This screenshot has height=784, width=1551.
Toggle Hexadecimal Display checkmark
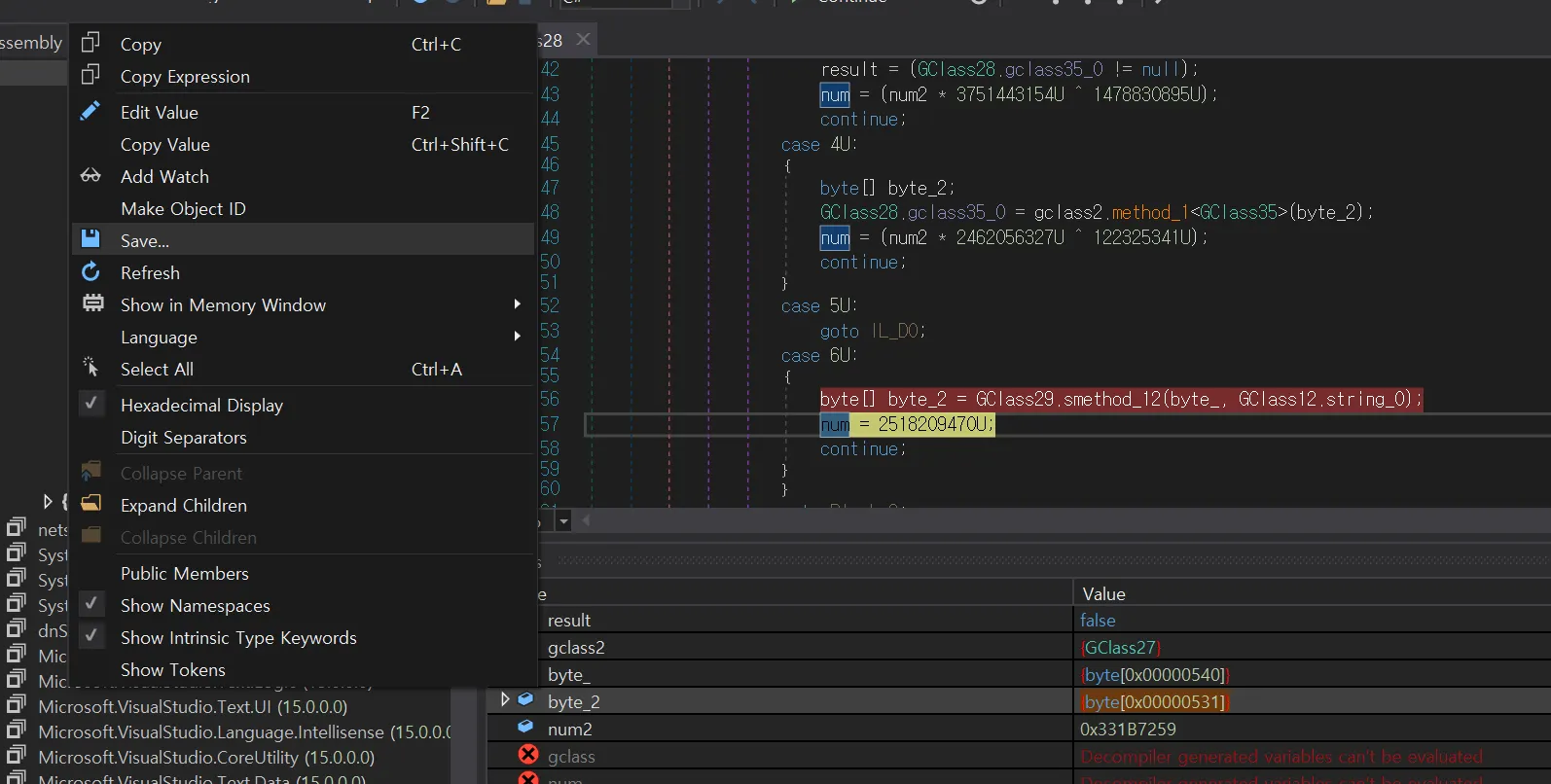[x=90, y=404]
